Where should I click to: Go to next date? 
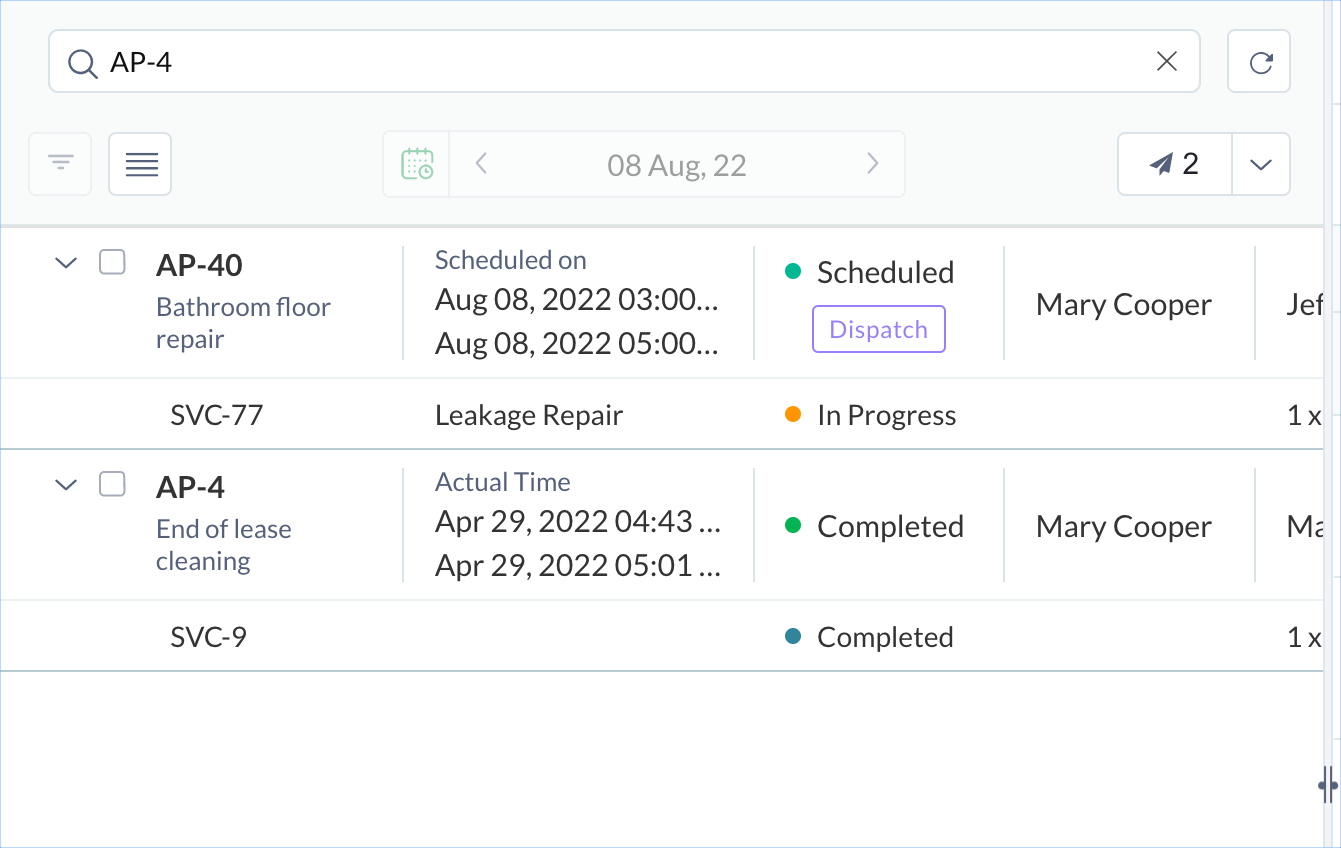(872, 164)
